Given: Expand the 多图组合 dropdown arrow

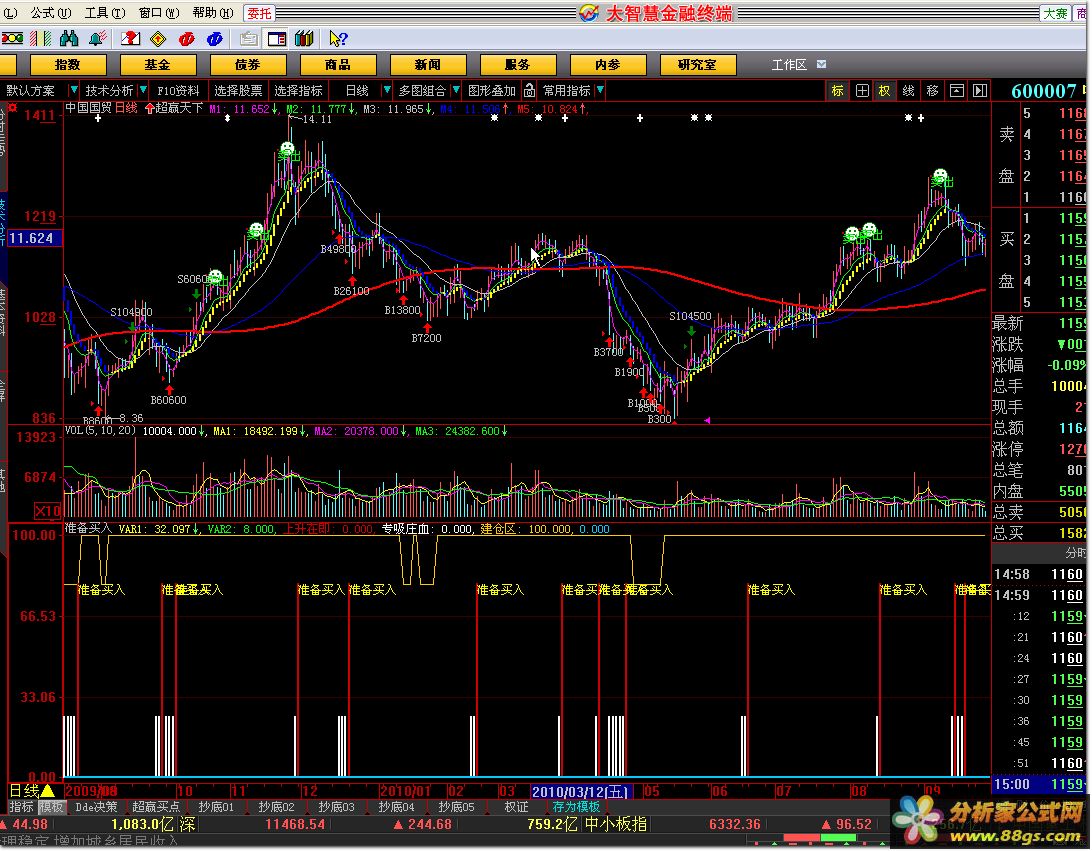Looking at the screenshot, I should click(455, 91).
